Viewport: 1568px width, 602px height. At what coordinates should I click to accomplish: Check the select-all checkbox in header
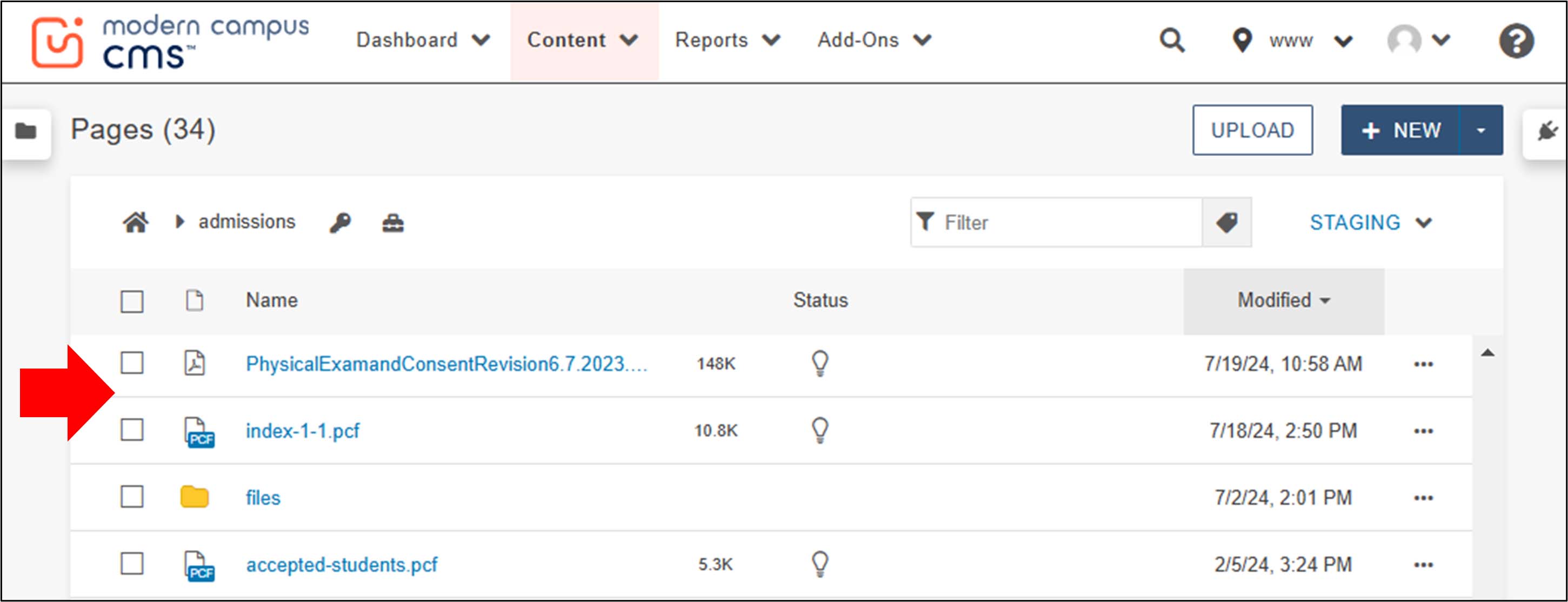coord(132,300)
